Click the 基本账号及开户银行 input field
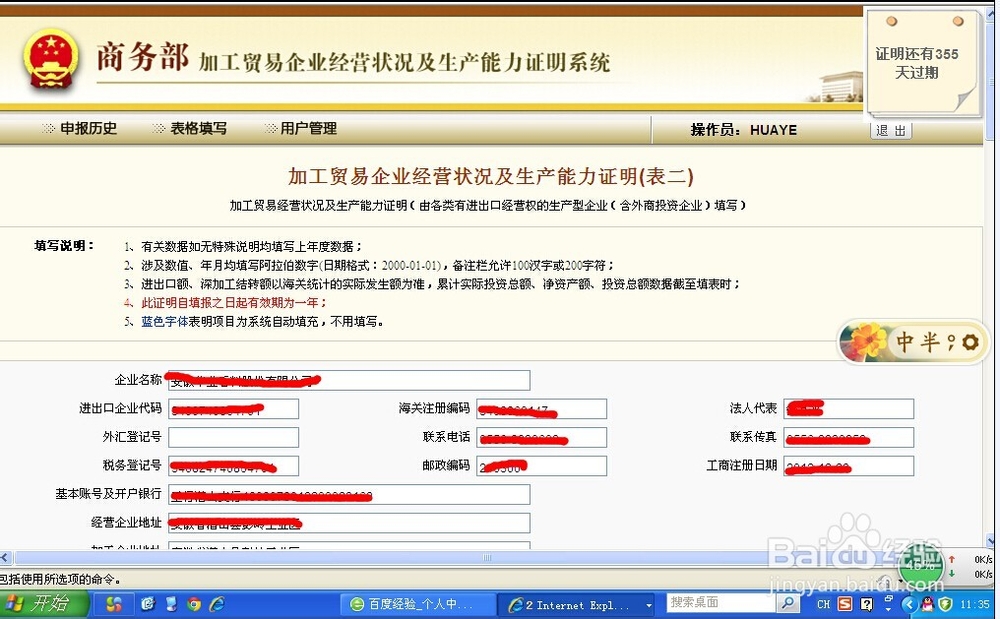 [x=349, y=495]
